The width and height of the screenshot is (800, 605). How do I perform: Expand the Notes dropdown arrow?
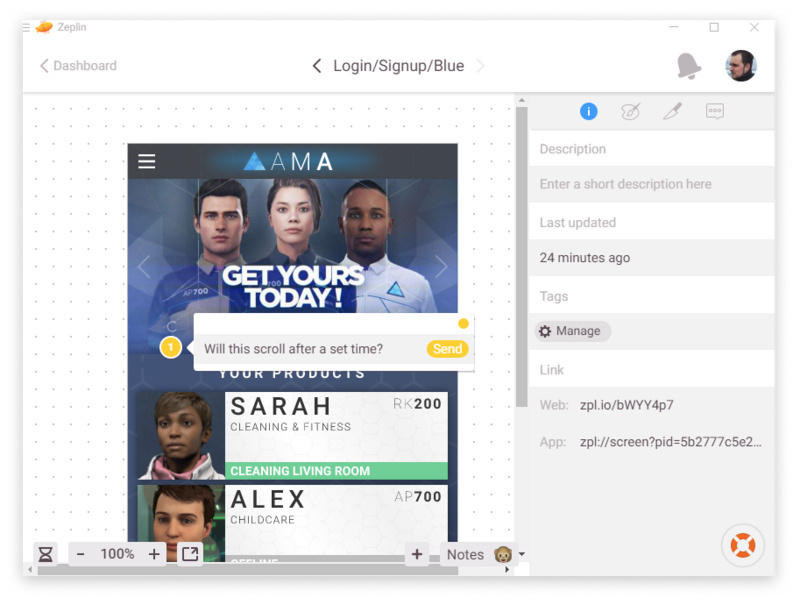point(522,554)
